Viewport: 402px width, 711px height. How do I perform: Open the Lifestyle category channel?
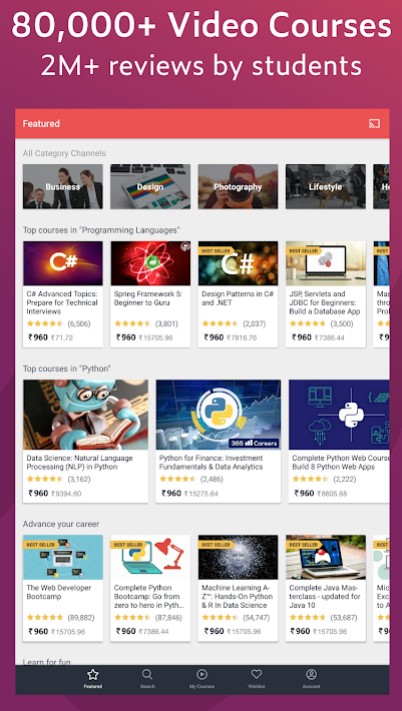click(325, 186)
